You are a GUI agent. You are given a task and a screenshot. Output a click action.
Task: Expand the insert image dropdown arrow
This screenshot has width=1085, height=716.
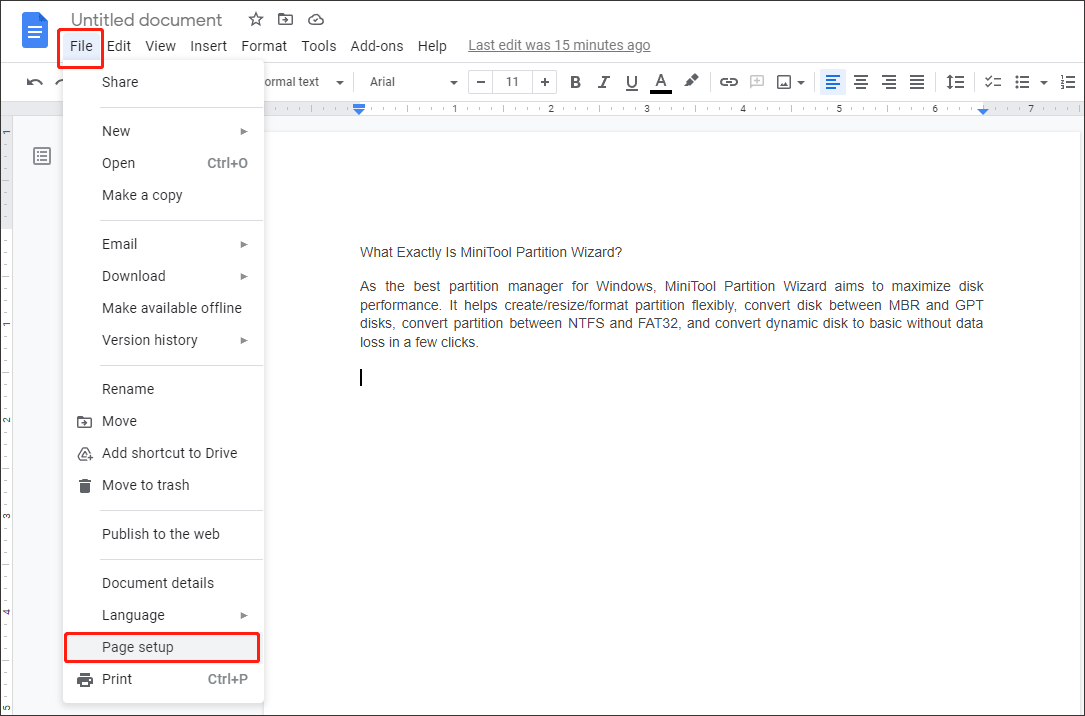(x=801, y=83)
